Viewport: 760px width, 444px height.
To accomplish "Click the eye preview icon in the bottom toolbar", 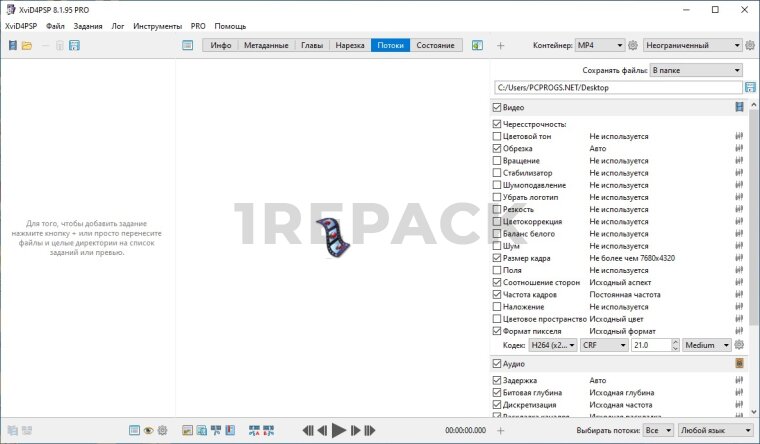I will click(148, 430).
